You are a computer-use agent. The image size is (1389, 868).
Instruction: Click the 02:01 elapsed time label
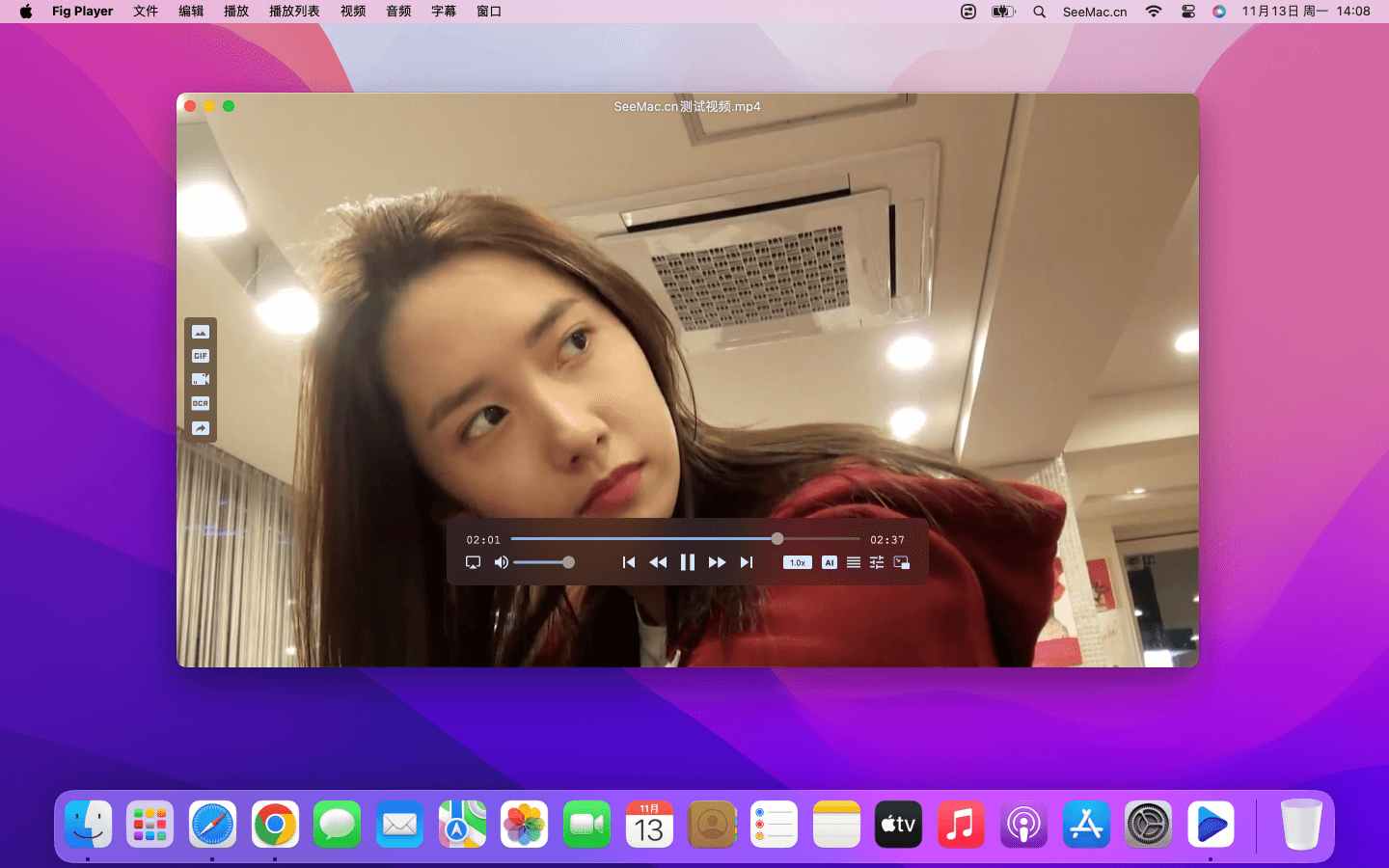(x=483, y=540)
